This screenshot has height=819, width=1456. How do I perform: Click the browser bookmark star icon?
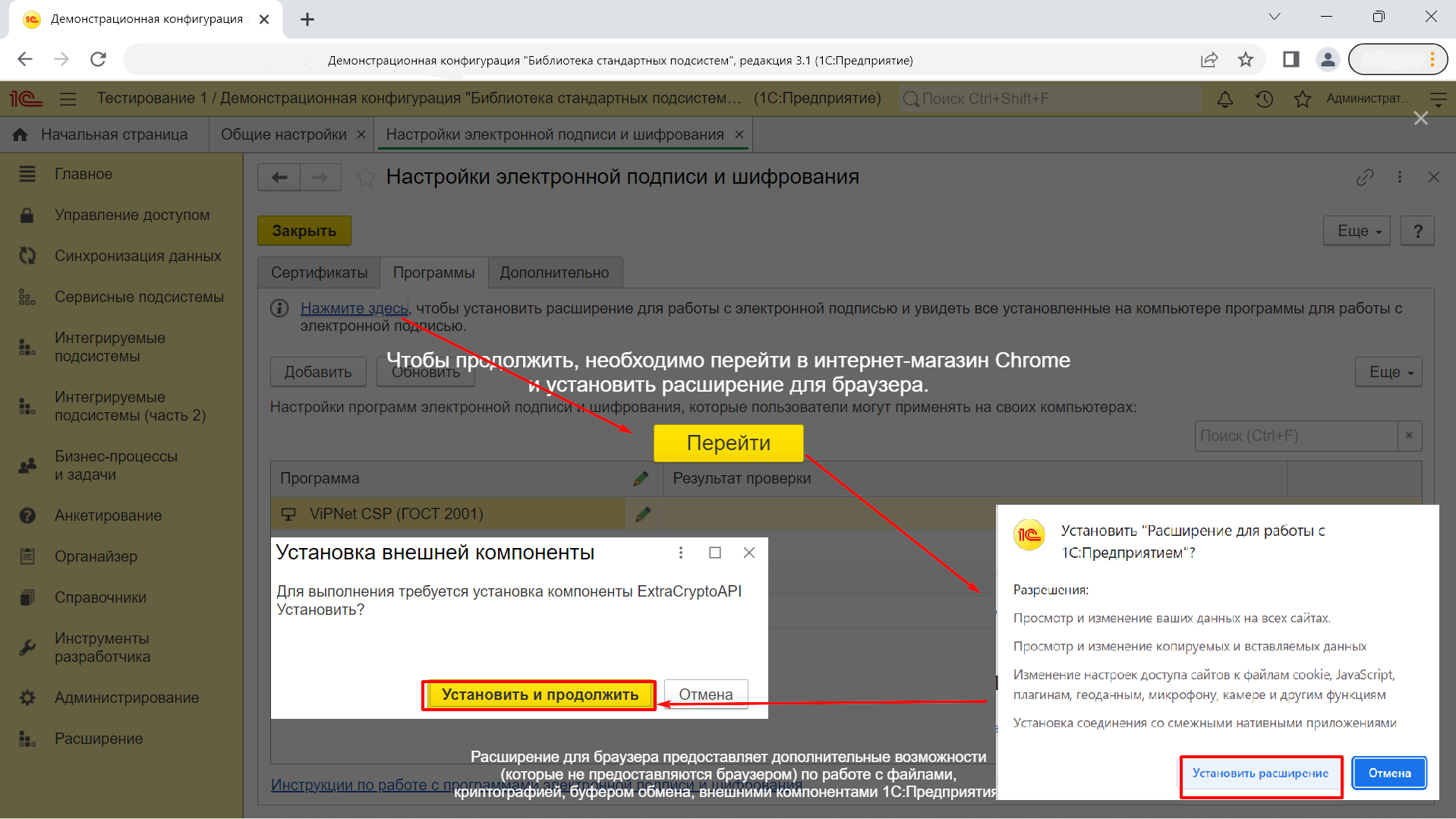click(1246, 59)
